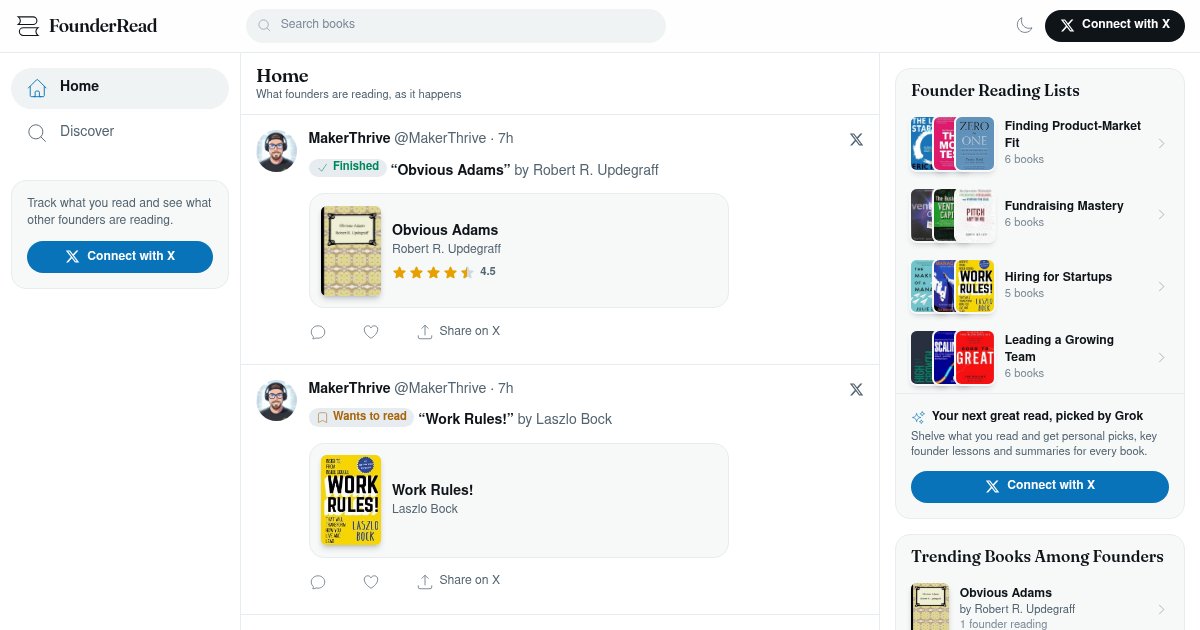Screen dimensions: 1200x630
Task: Click the Grok sparkle icon
Action: coord(918,417)
